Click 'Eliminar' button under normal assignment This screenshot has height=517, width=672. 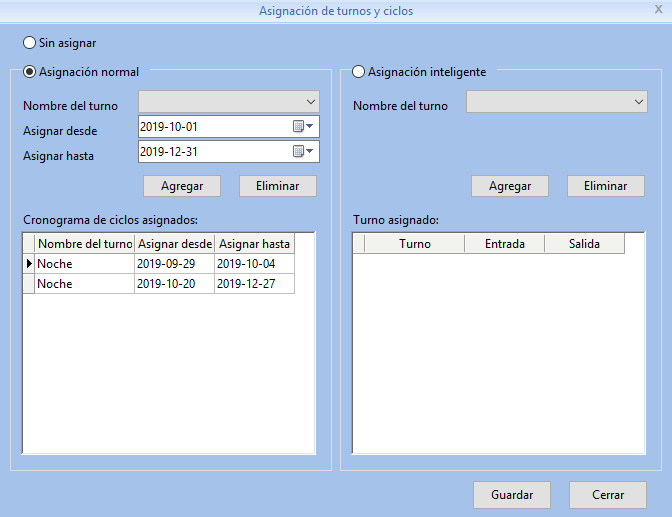(278, 186)
